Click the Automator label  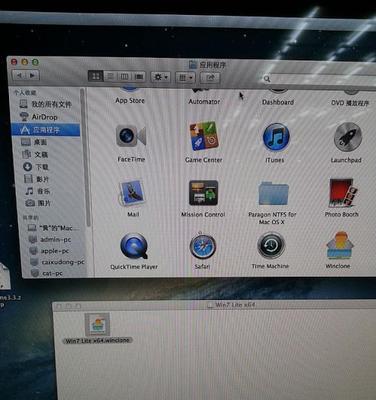204,101
